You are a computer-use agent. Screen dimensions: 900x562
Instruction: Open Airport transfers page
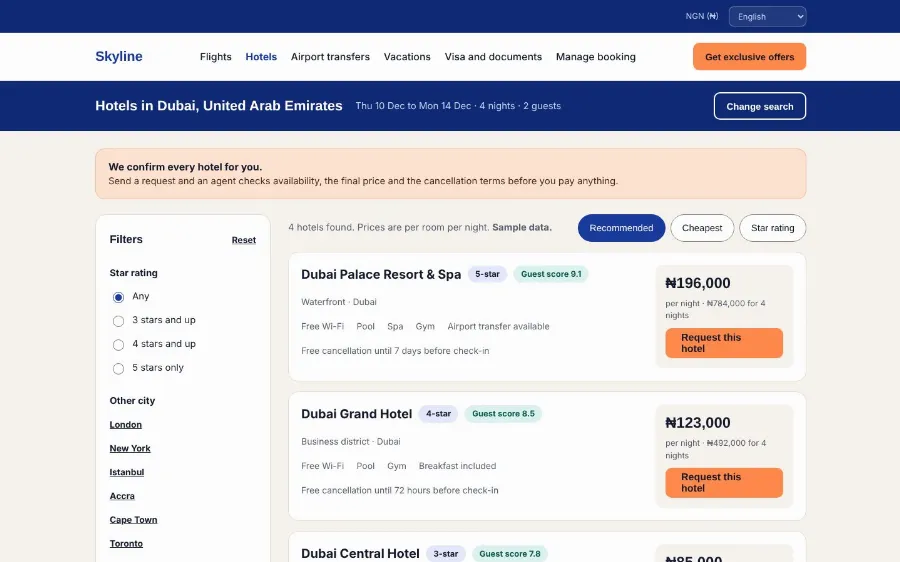tap(330, 57)
